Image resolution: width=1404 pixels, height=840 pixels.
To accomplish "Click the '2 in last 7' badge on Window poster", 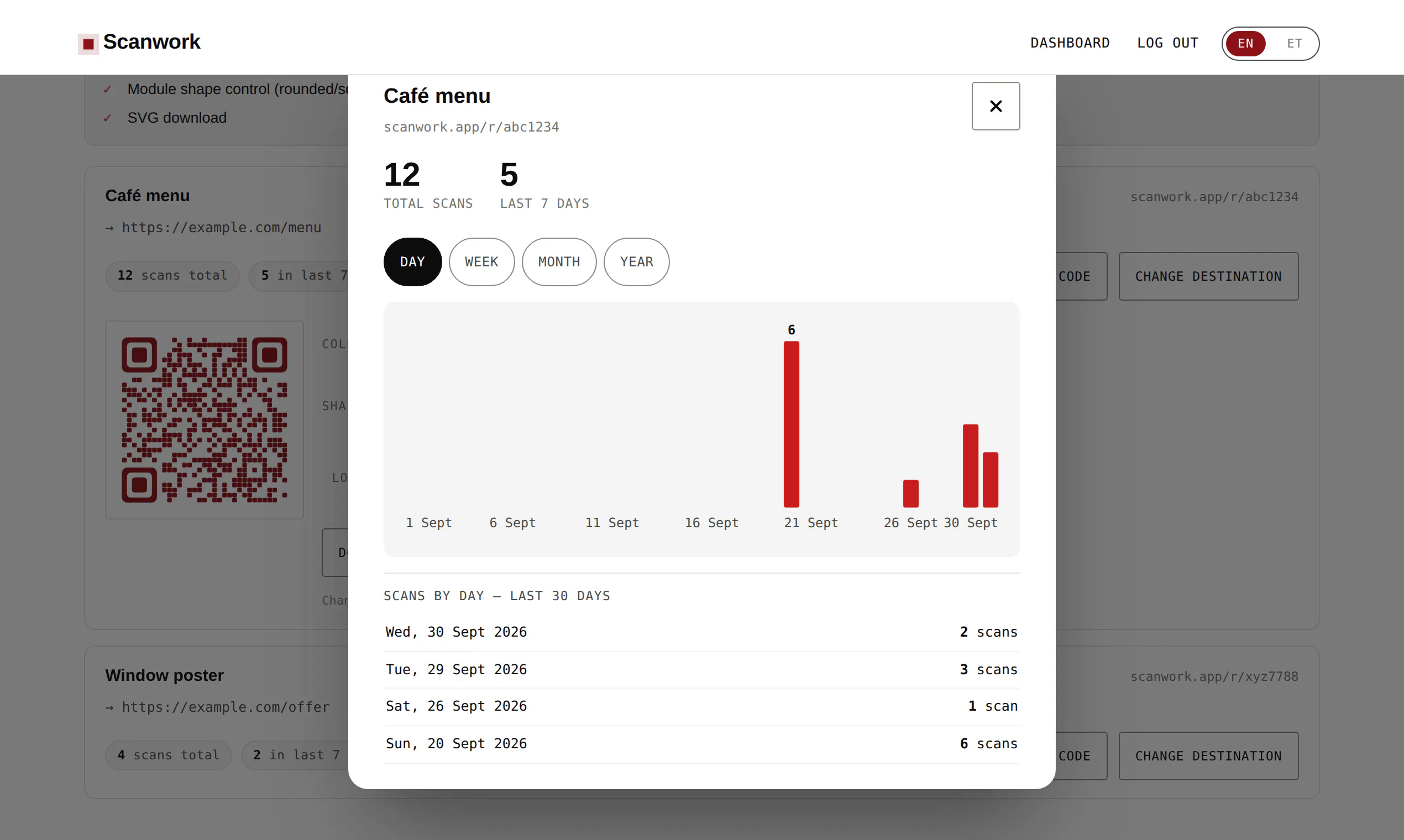I will click(295, 755).
